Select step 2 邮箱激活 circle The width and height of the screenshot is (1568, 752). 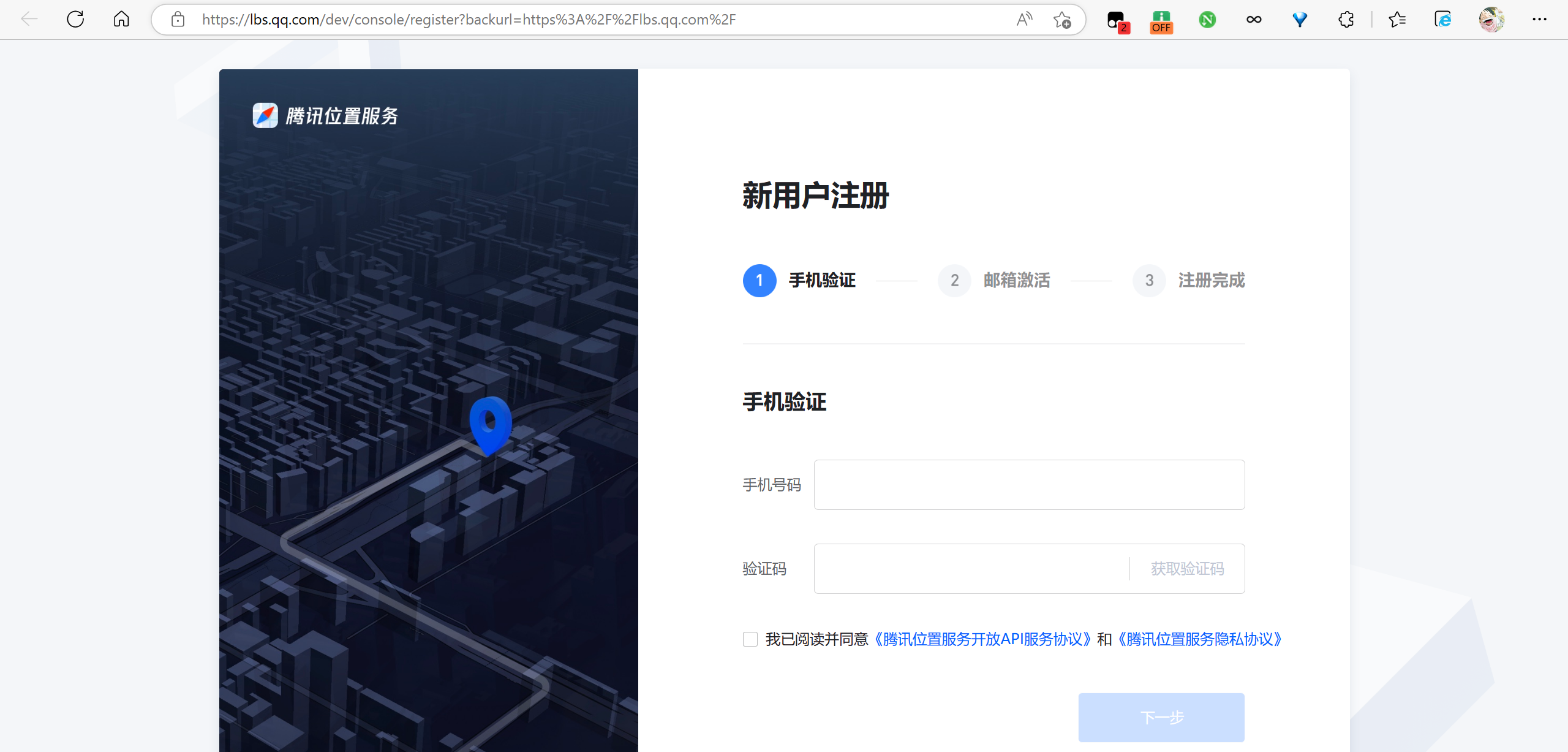pyautogui.click(x=954, y=280)
